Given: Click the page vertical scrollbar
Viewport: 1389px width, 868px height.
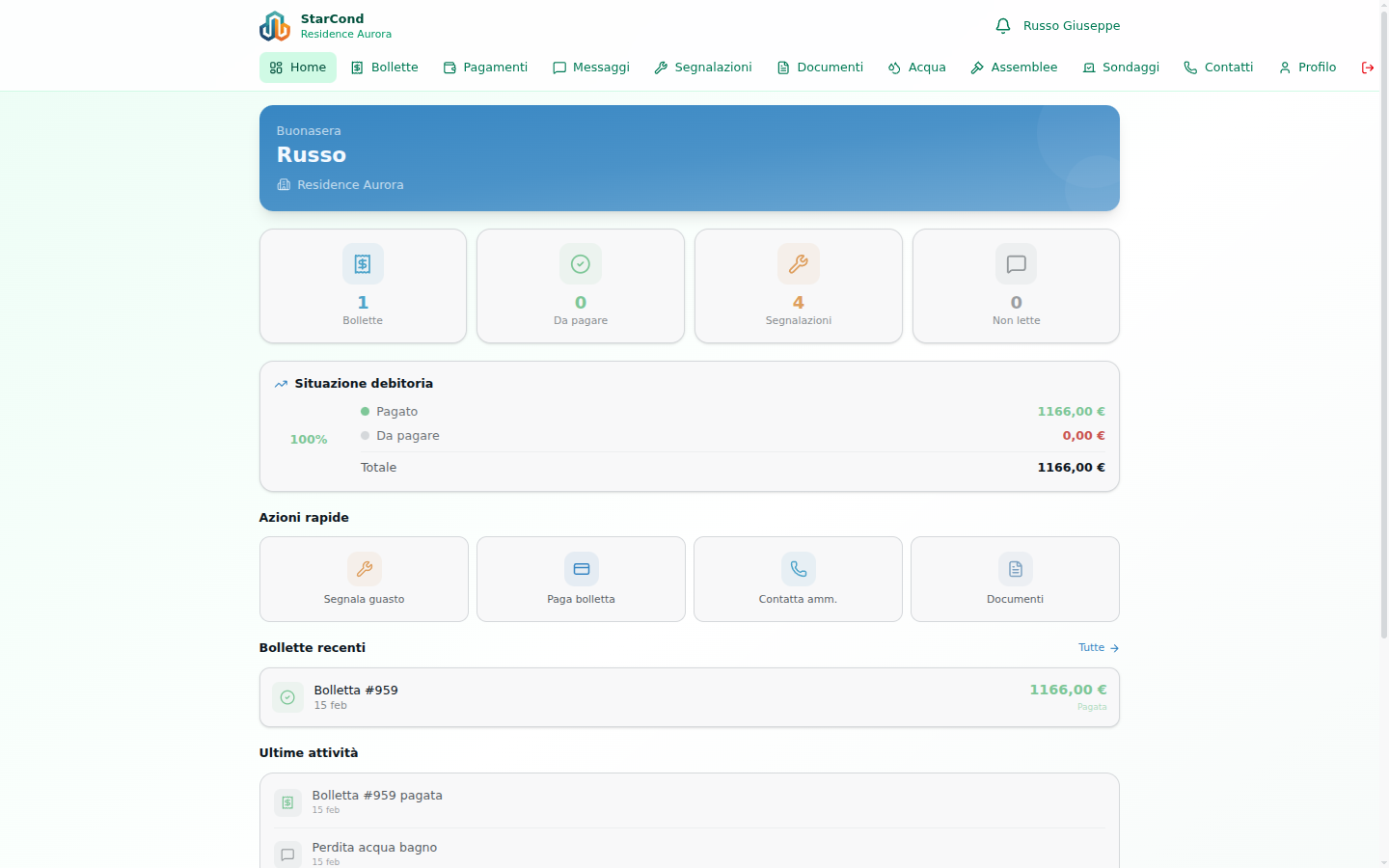Looking at the screenshot, I should (1384, 323).
